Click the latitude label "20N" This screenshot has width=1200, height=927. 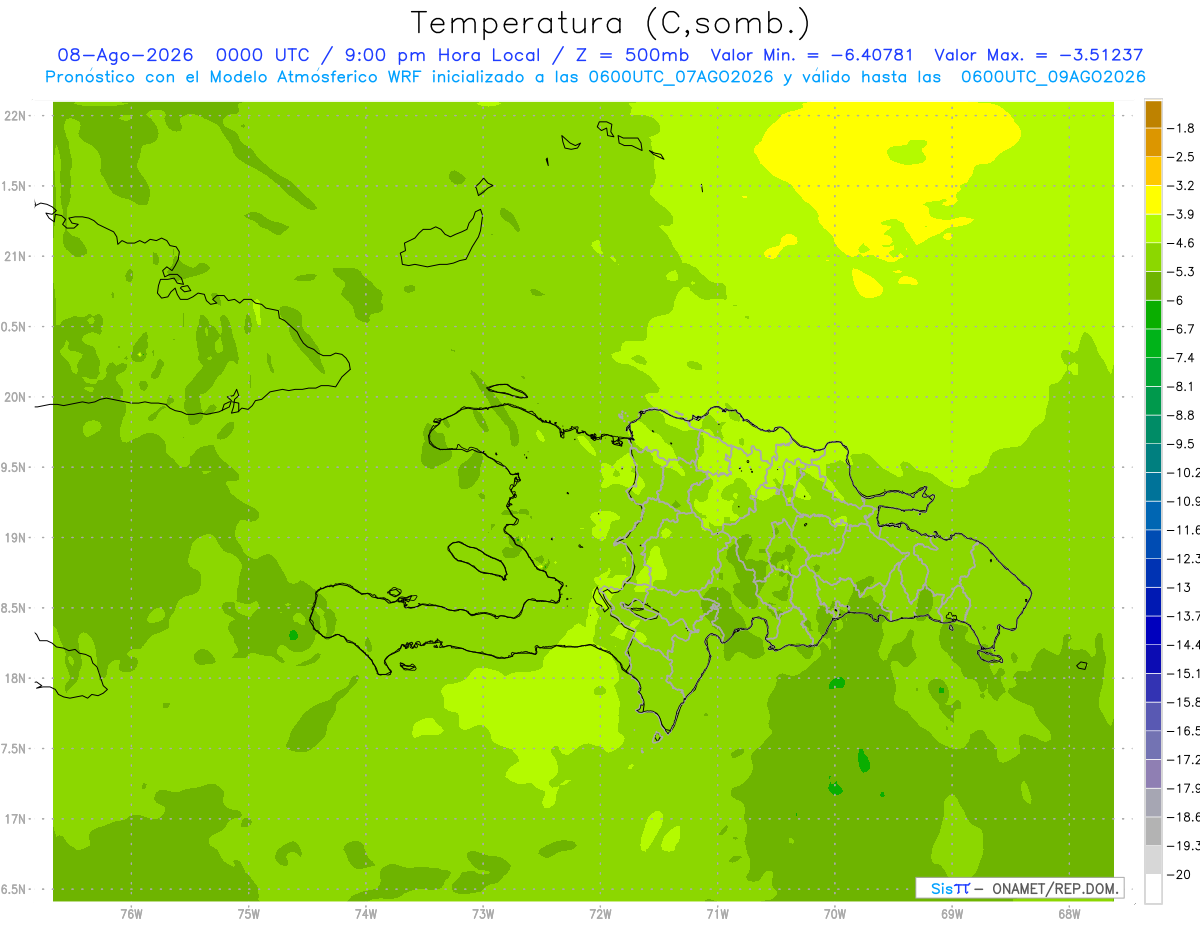click(x=16, y=398)
